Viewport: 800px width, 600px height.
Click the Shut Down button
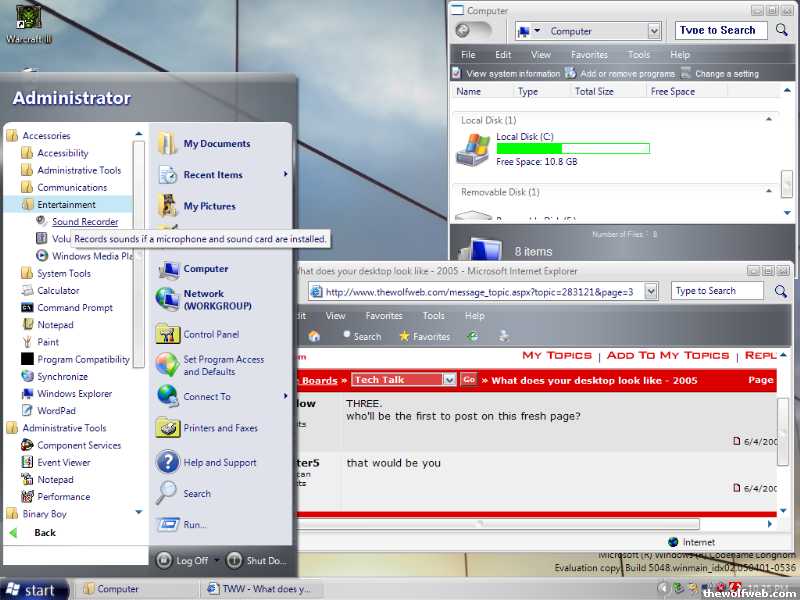tap(257, 560)
